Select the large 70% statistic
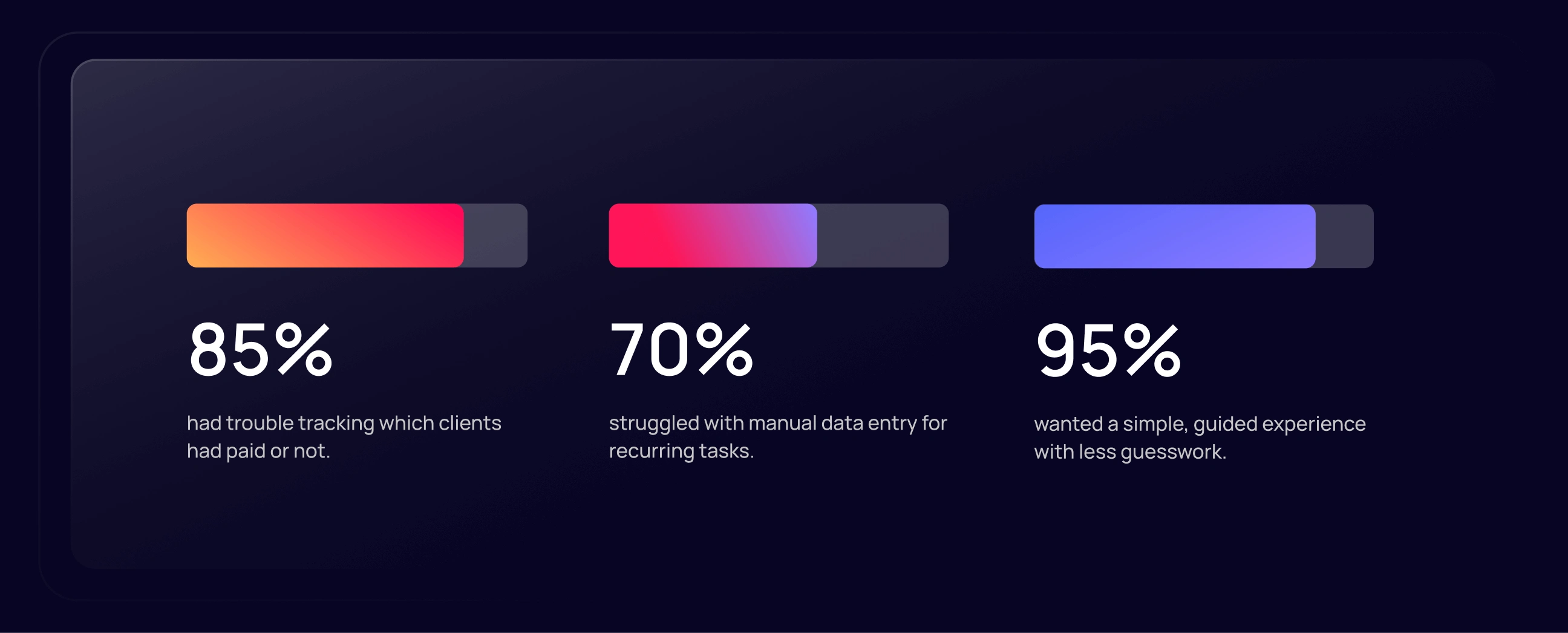 (x=681, y=349)
